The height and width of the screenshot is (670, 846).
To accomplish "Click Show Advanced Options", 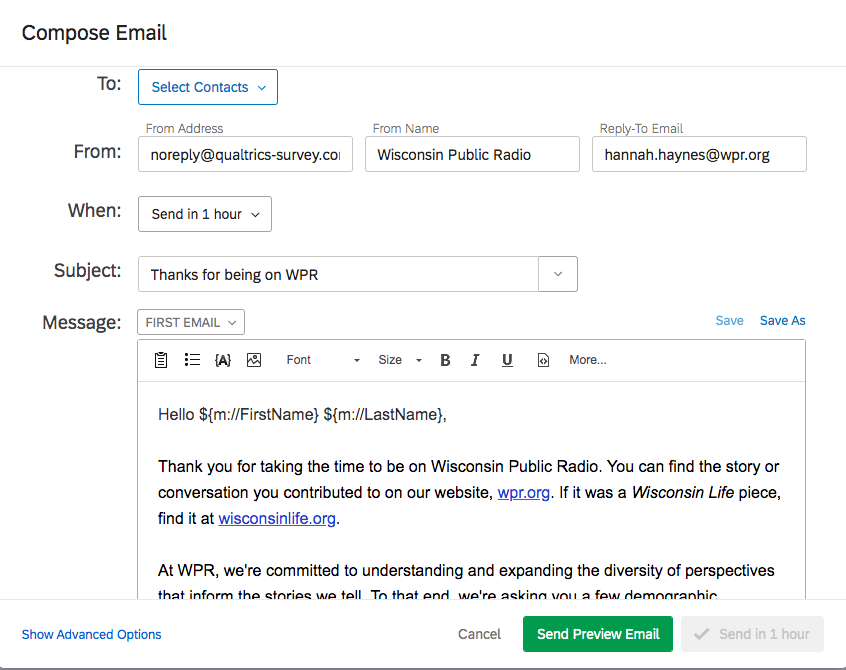I will (x=91, y=634).
